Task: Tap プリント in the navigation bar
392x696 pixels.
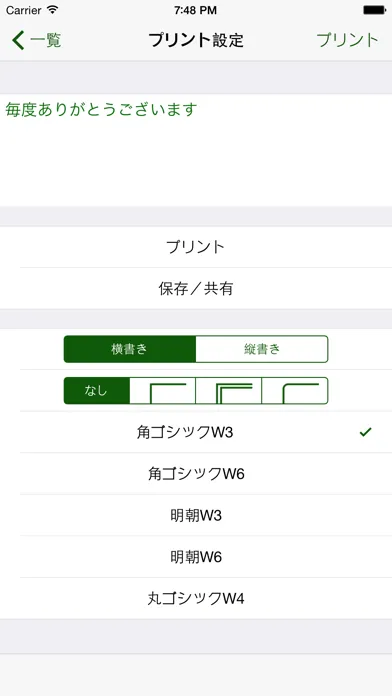Action: (x=348, y=40)
